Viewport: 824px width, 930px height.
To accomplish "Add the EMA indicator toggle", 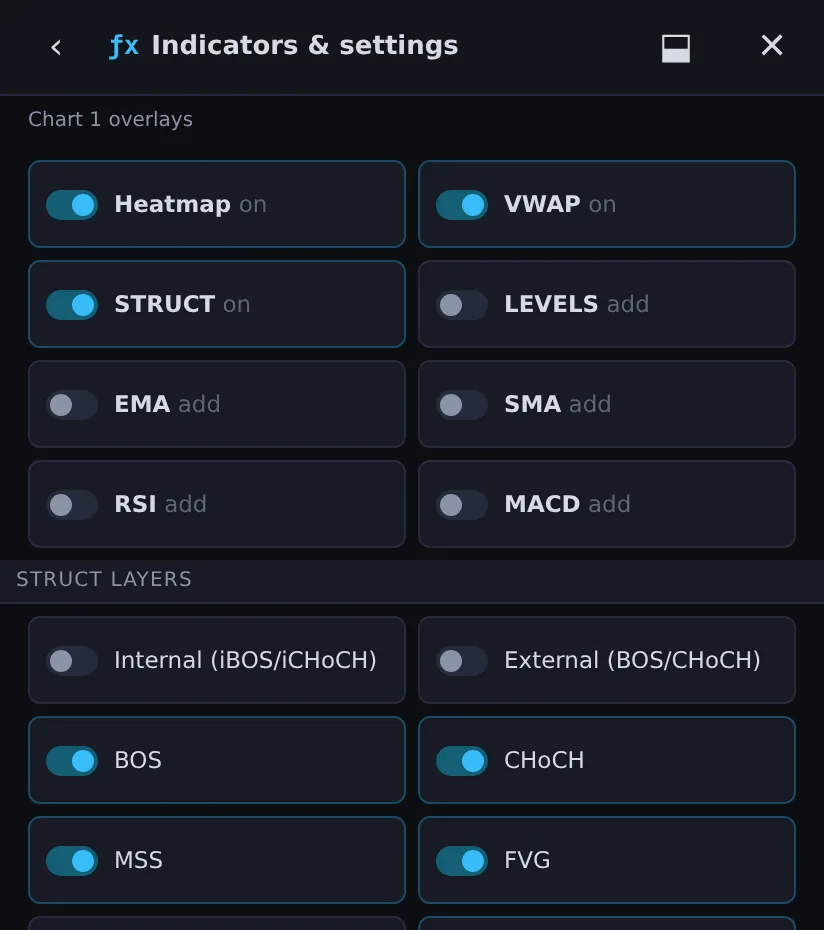I will tap(72, 405).
